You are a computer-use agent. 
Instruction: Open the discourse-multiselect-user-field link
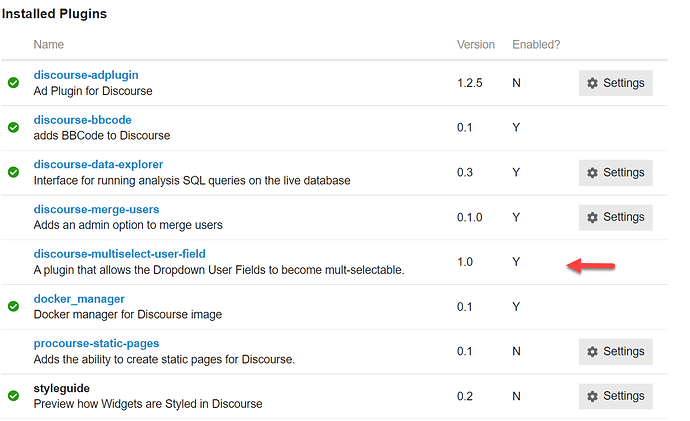(119, 254)
